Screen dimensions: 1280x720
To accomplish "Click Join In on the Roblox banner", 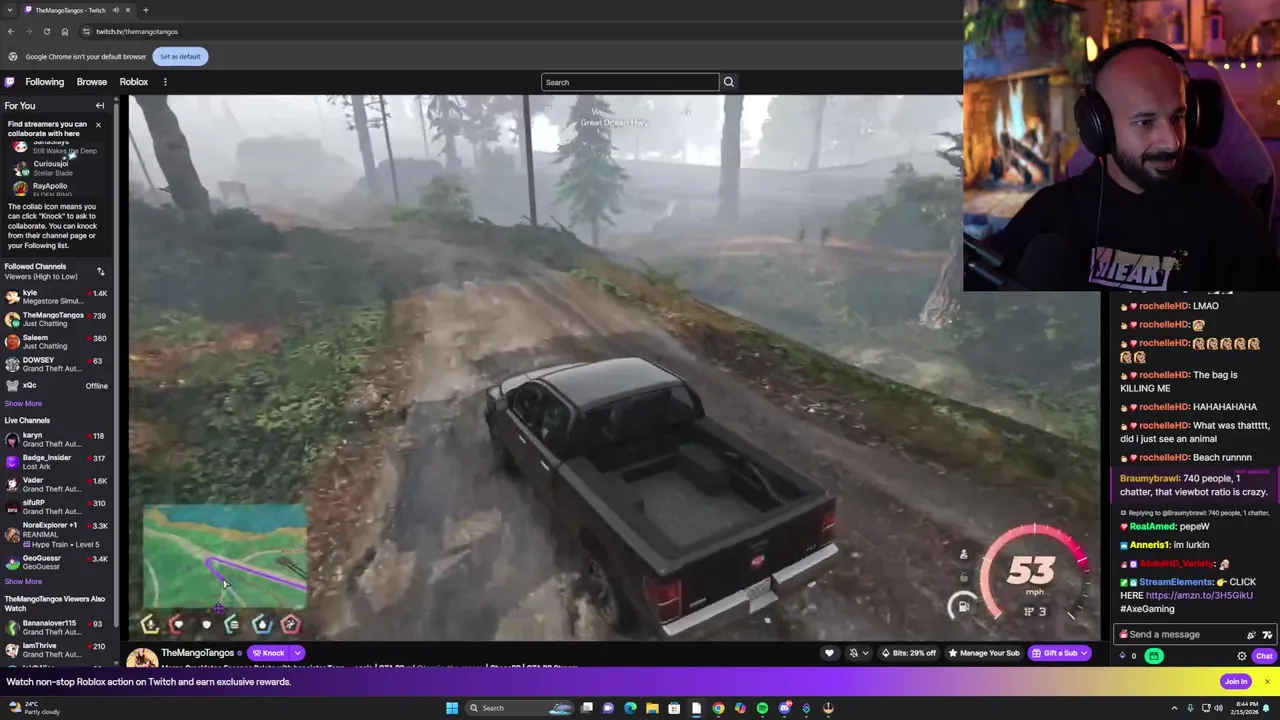I will (x=1236, y=682).
